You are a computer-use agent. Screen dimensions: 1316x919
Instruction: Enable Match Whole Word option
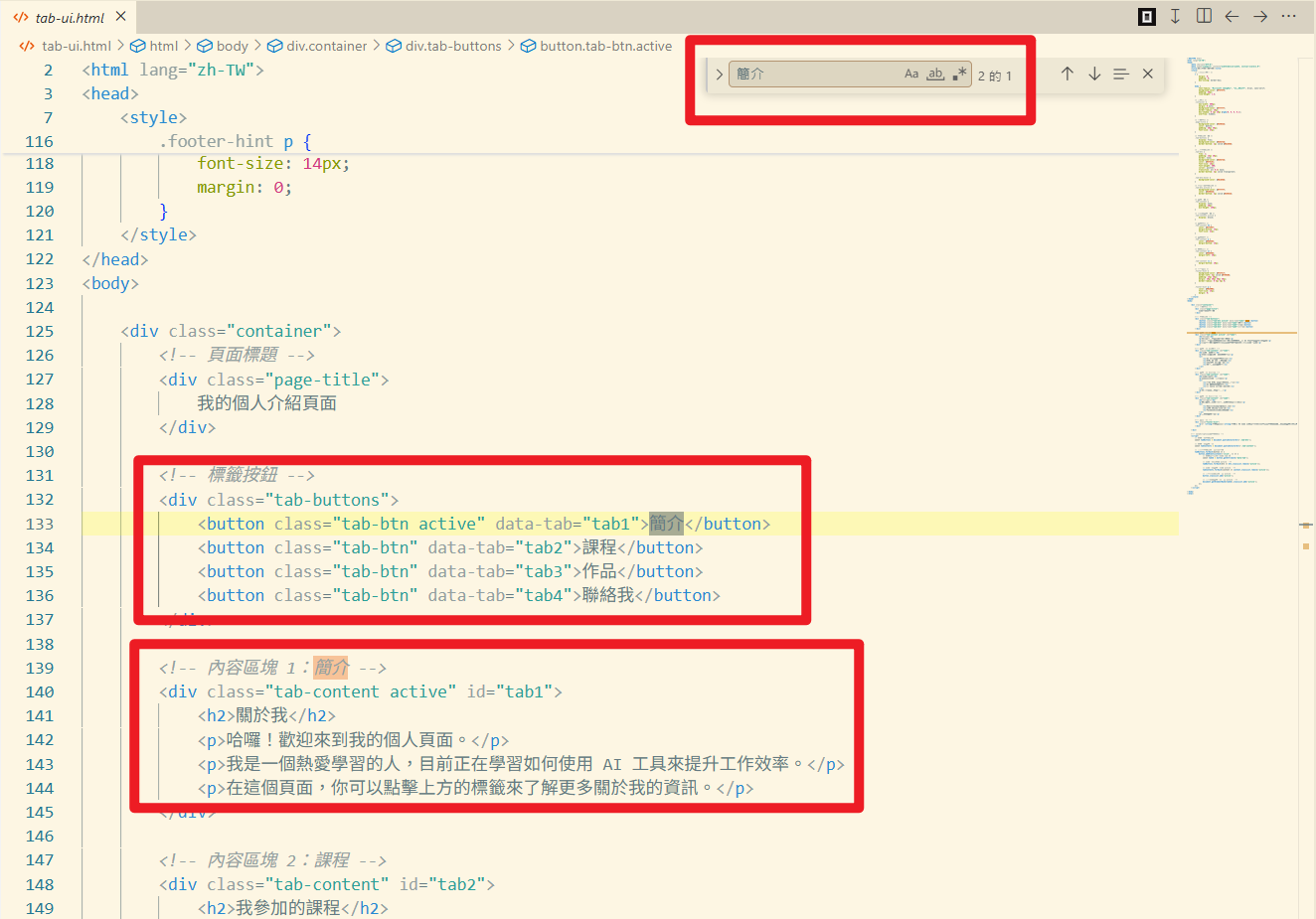tap(935, 74)
